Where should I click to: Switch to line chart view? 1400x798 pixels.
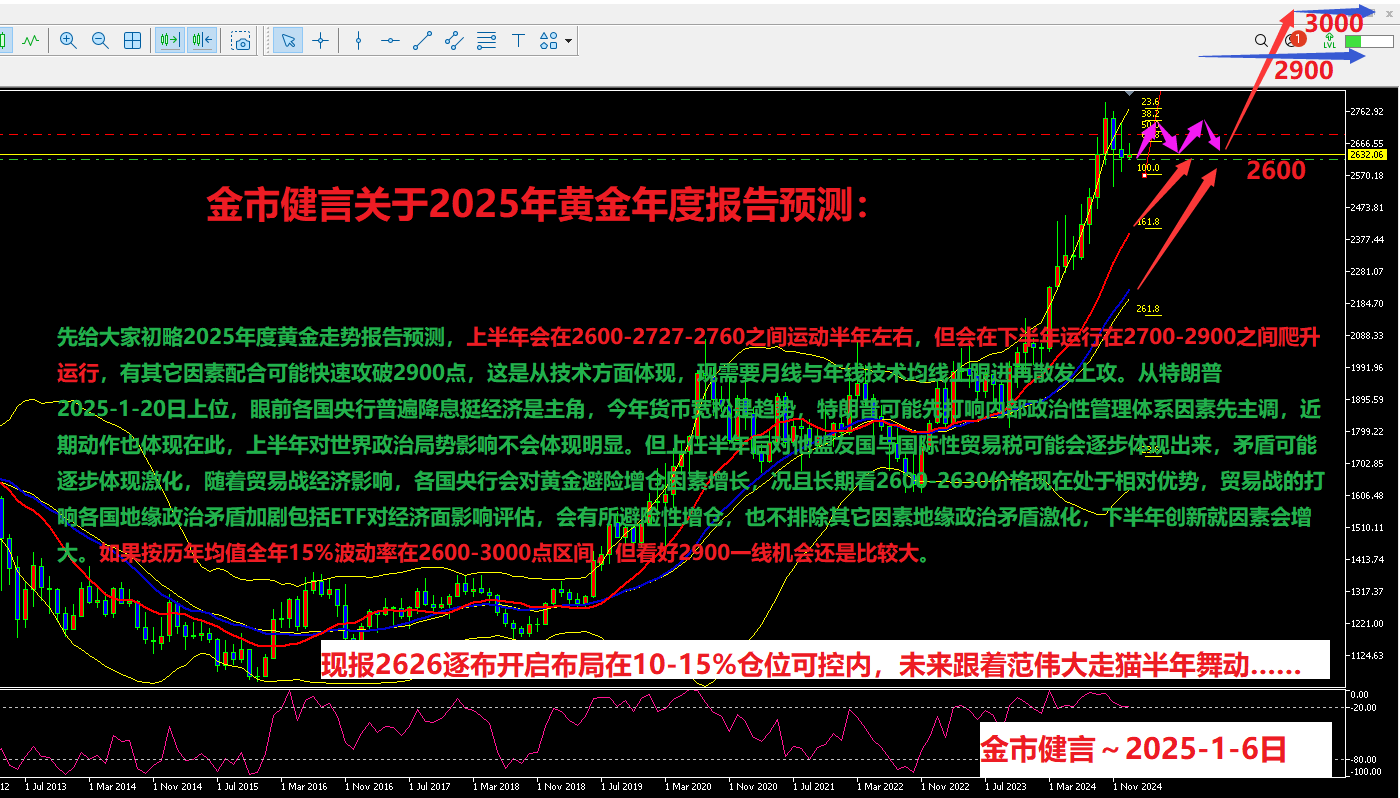[31, 41]
